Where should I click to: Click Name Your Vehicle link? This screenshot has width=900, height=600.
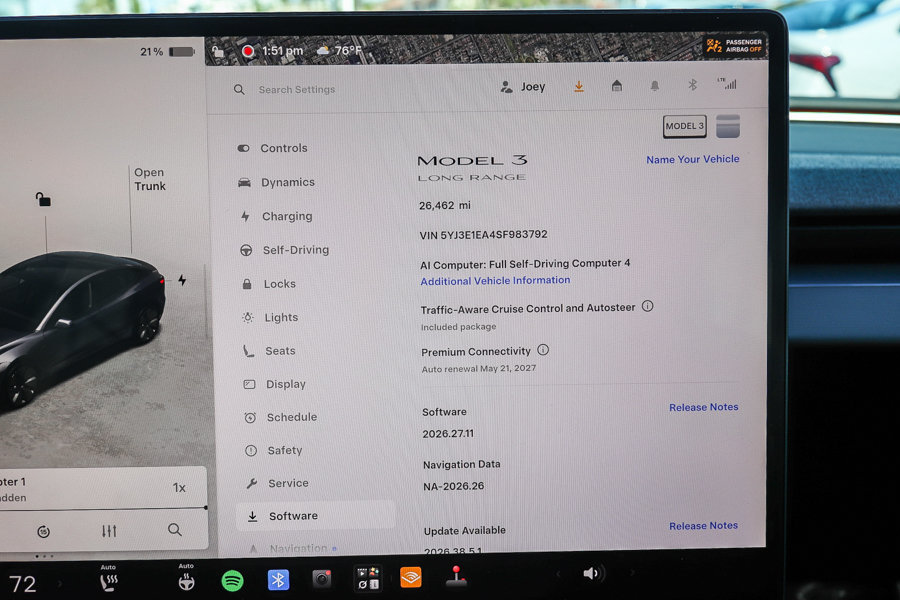[693, 159]
